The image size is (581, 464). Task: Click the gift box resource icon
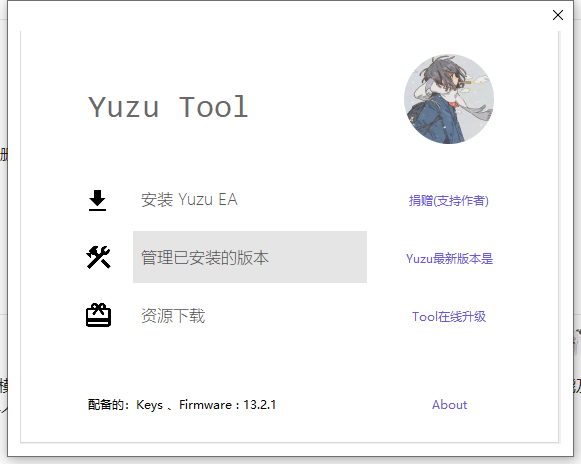[98, 315]
